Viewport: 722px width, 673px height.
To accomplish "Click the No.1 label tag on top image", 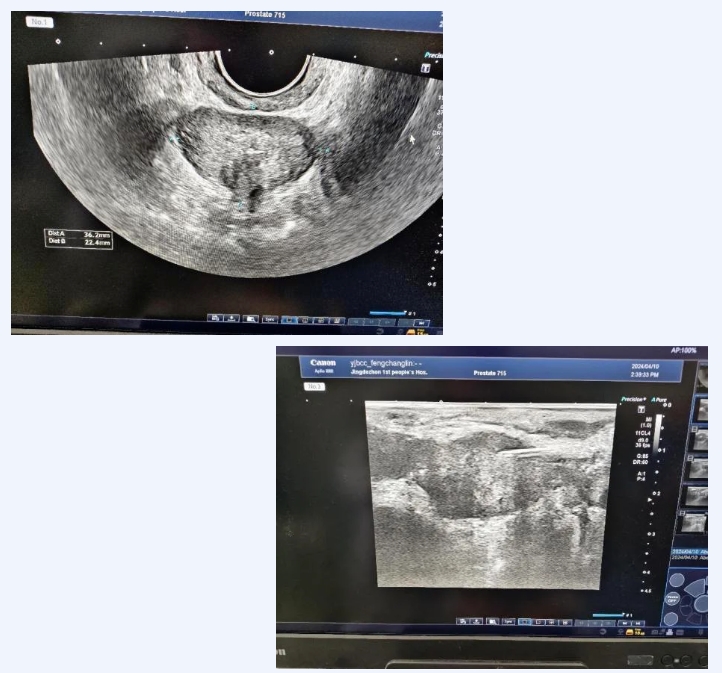I will [38, 21].
